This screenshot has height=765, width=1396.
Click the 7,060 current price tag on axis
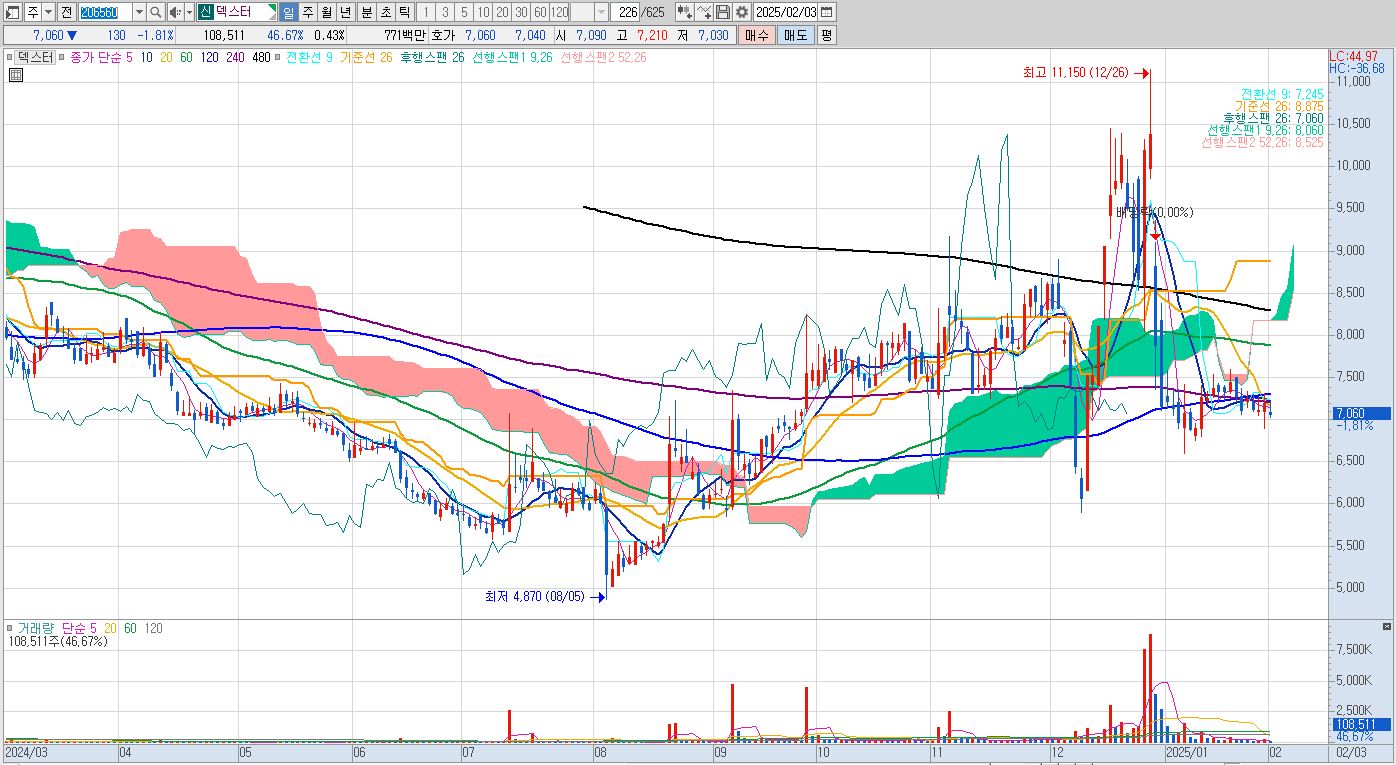[1360, 413]
